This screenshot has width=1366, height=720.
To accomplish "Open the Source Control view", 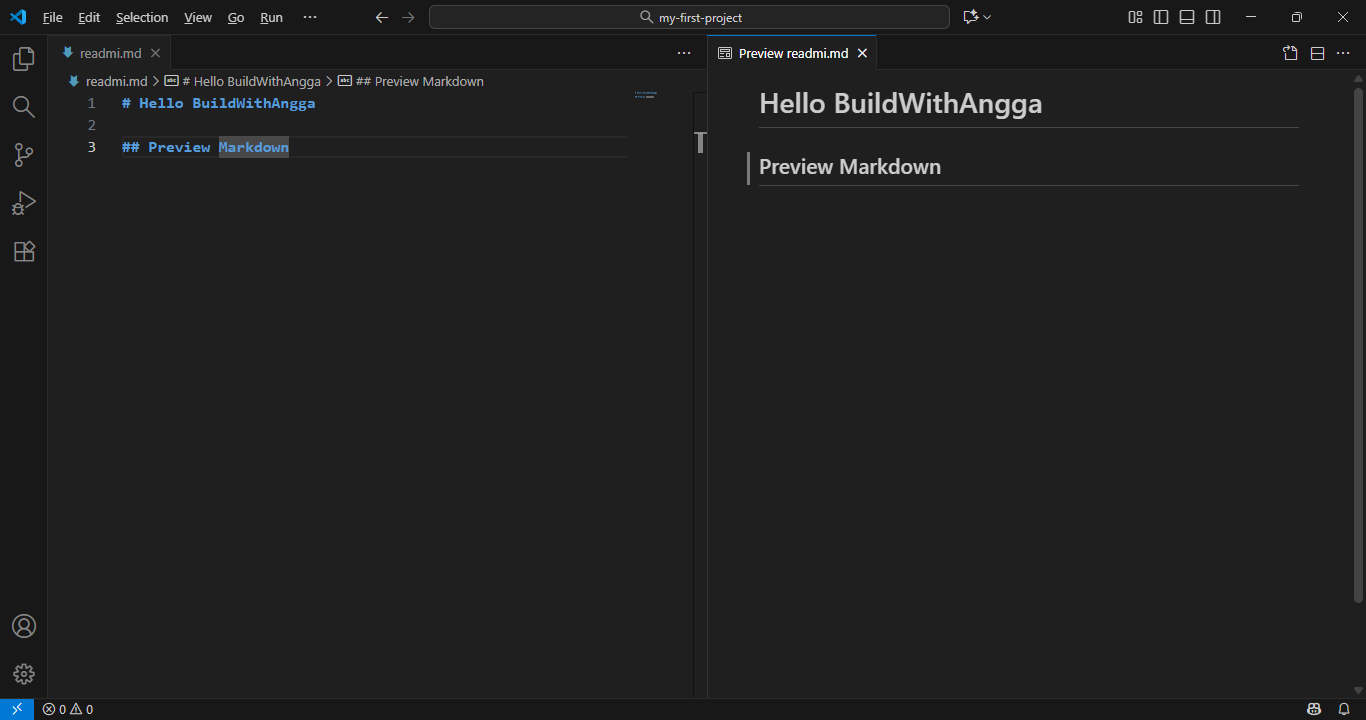I will coord(23,154).
